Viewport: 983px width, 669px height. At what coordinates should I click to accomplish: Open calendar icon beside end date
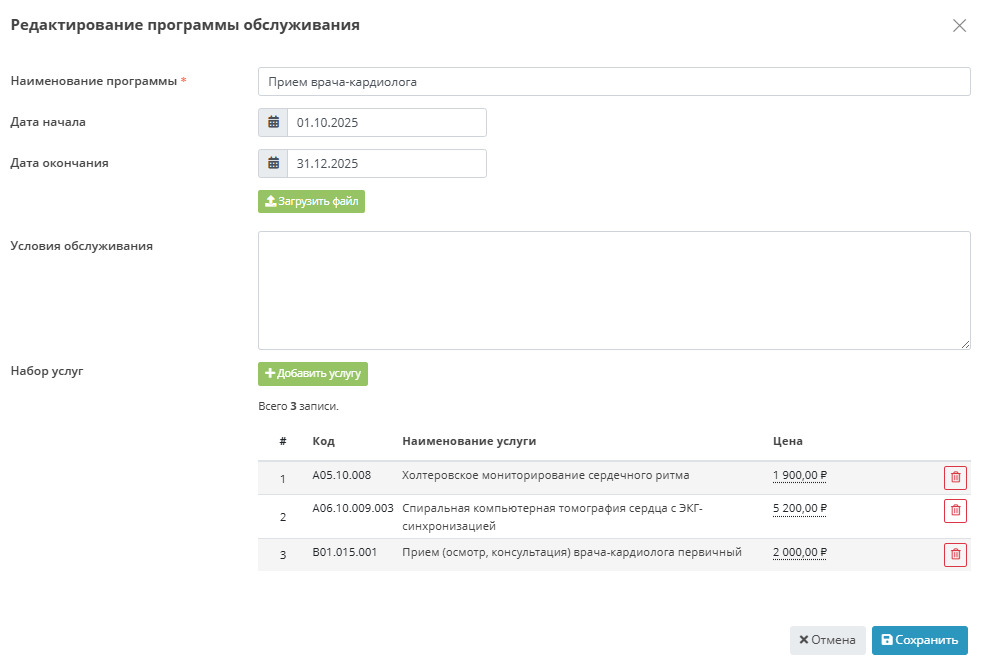(273, 164)
